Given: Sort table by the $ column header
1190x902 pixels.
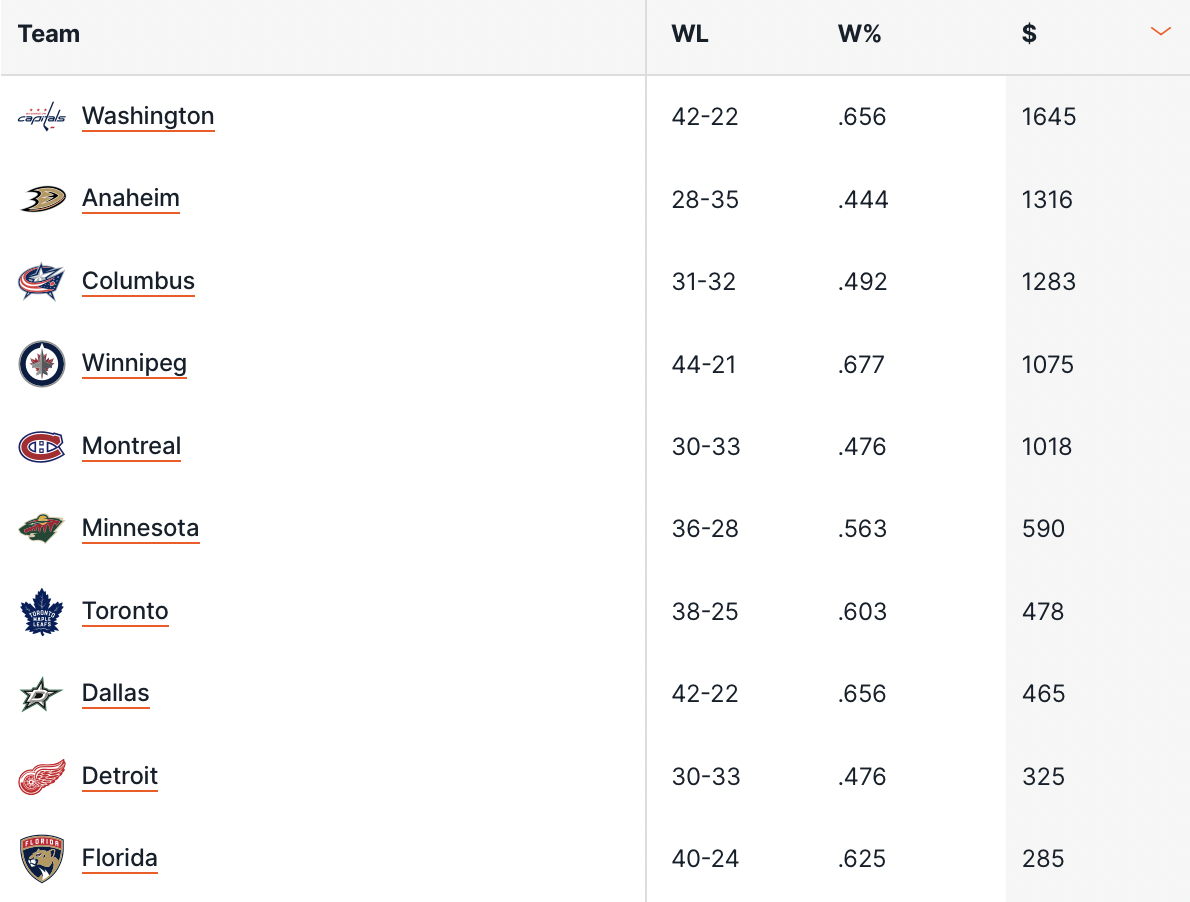Looking at the screenshot, I should pyautogui.click(x=1029, y=33).
